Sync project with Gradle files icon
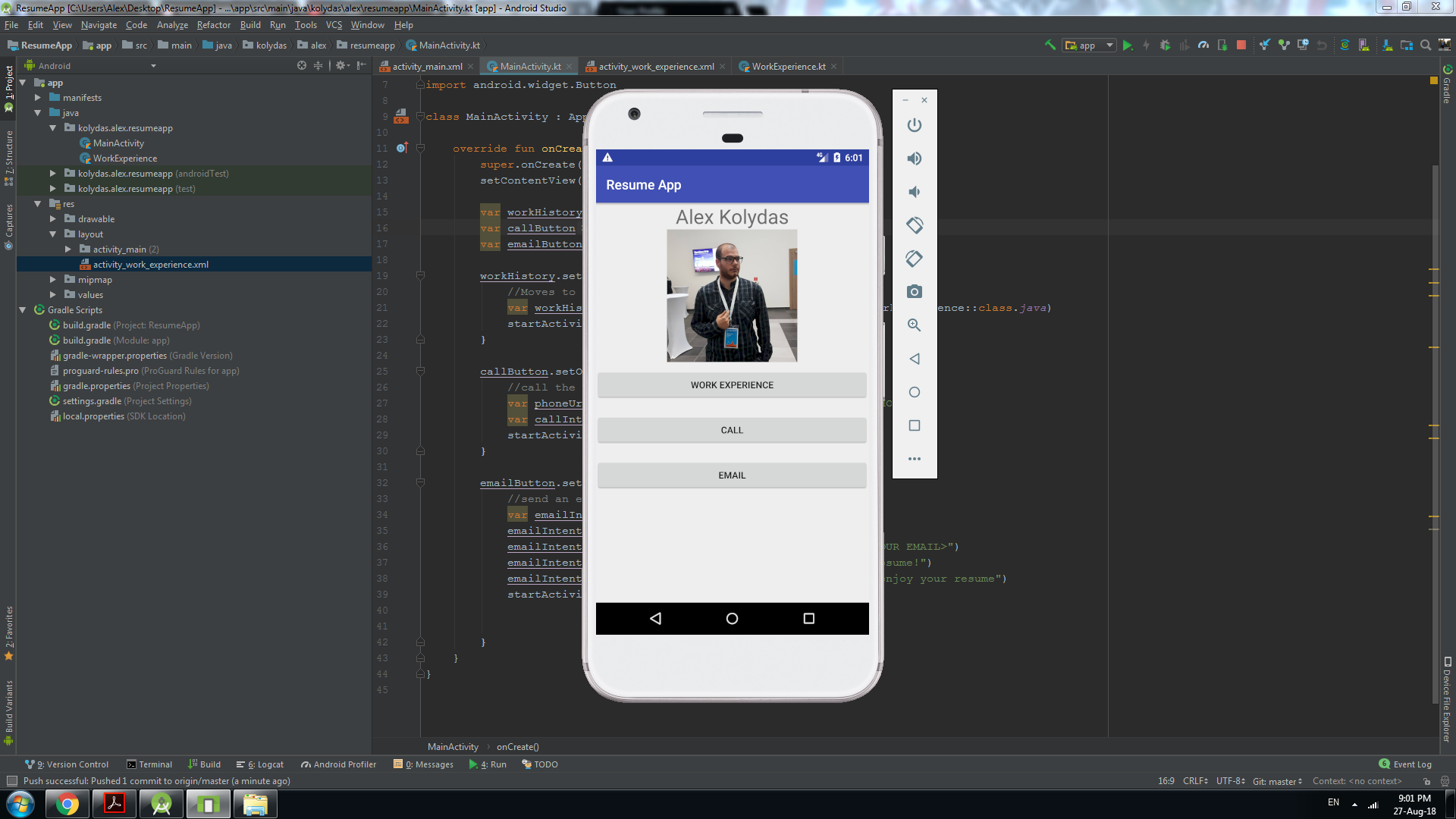1456x819 pixels. click(x=1345, y=45)
